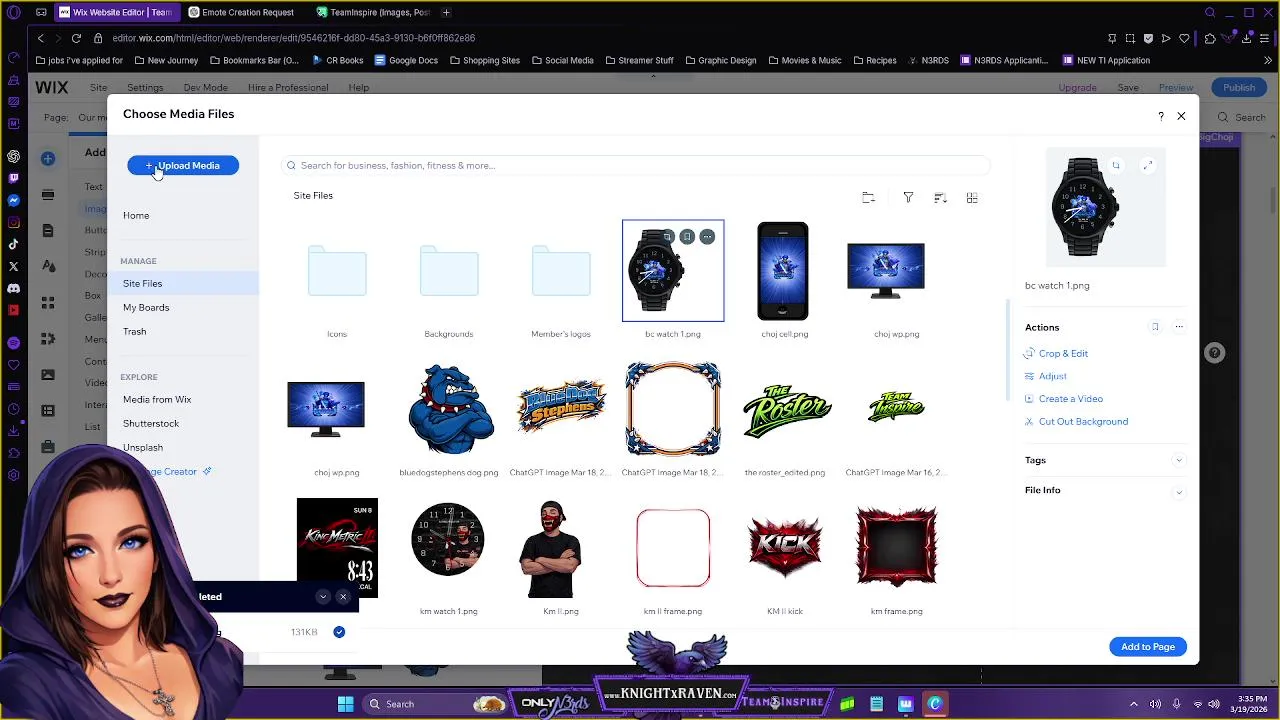
Task: Click Preview in Wix top bar
Action: (1176, 88)
